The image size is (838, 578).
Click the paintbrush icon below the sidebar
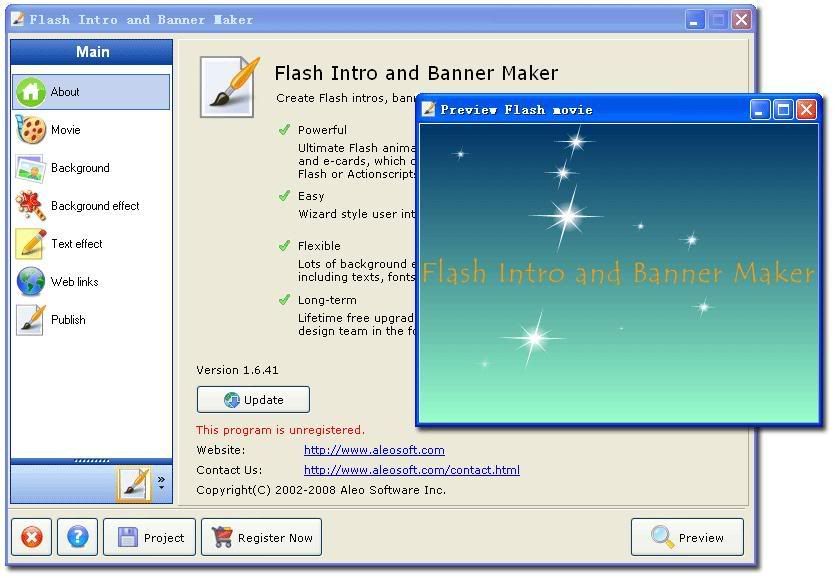pos(133,484)
